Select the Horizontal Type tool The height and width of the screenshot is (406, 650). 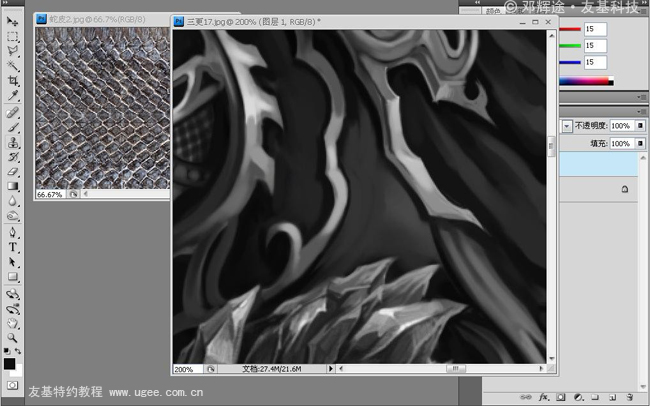point(13,246)
